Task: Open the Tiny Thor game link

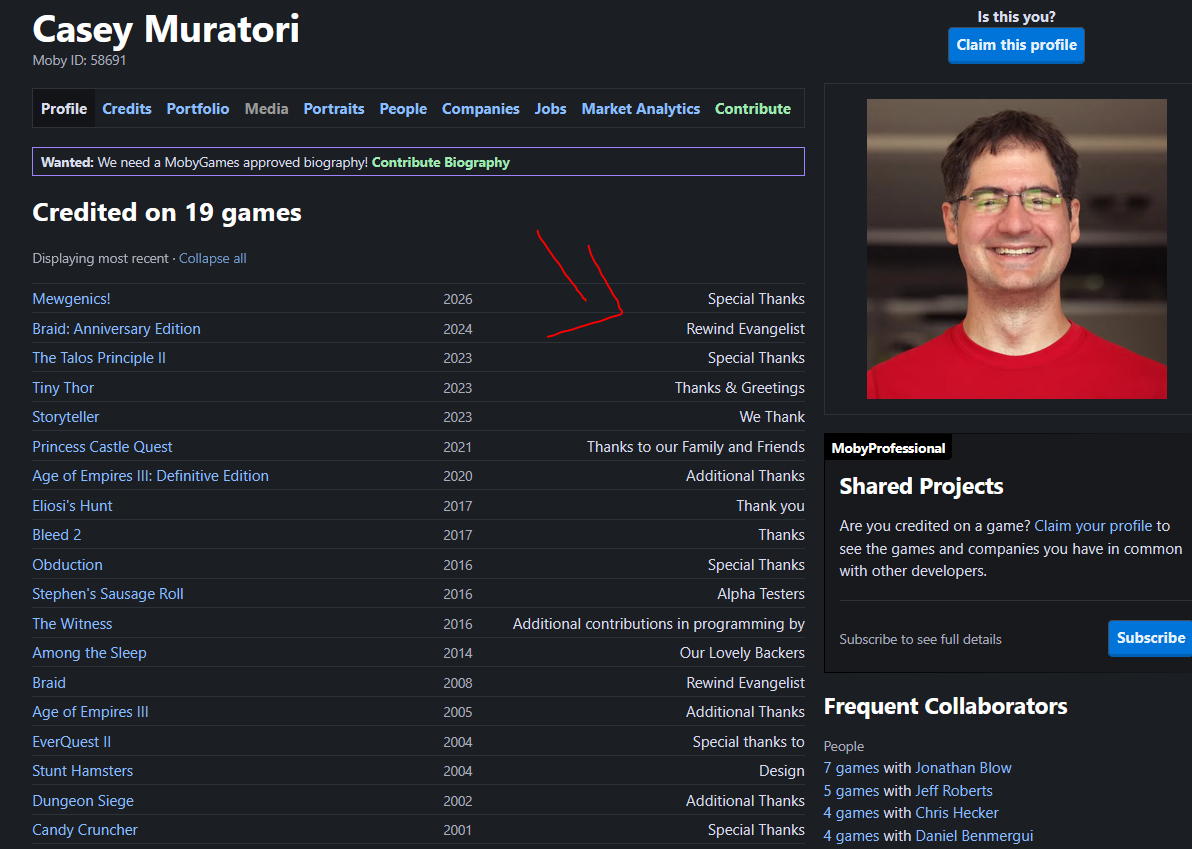Action: (x=63, y=388)
